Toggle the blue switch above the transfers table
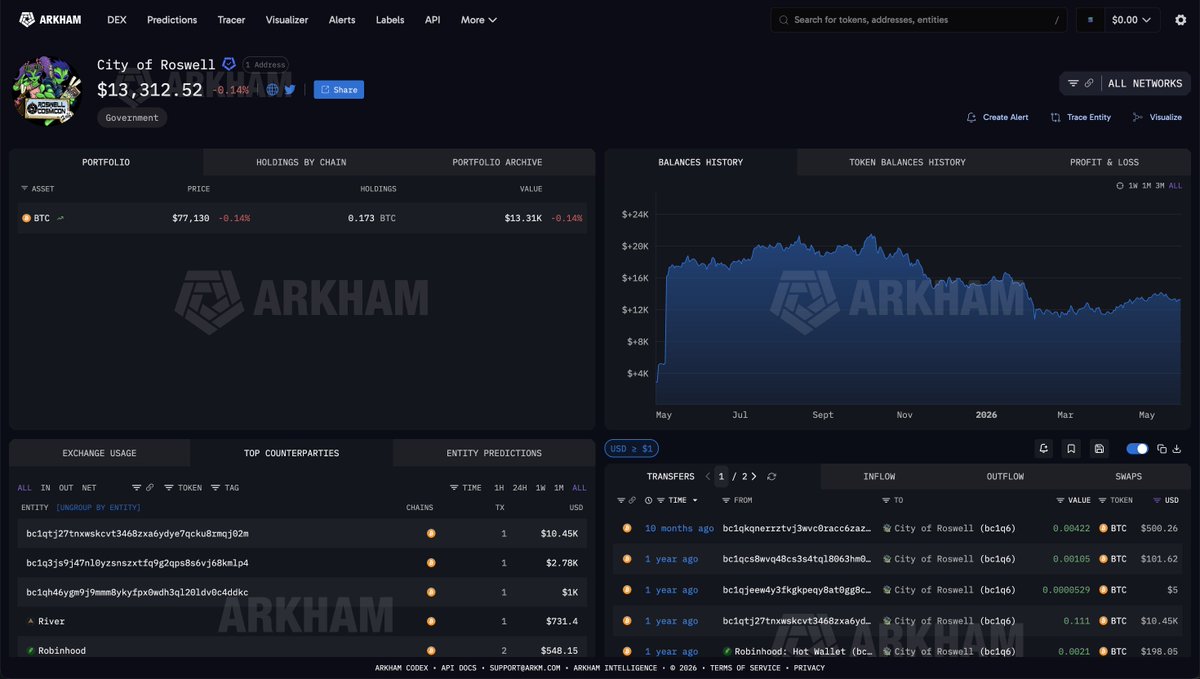 [1137, 449]
